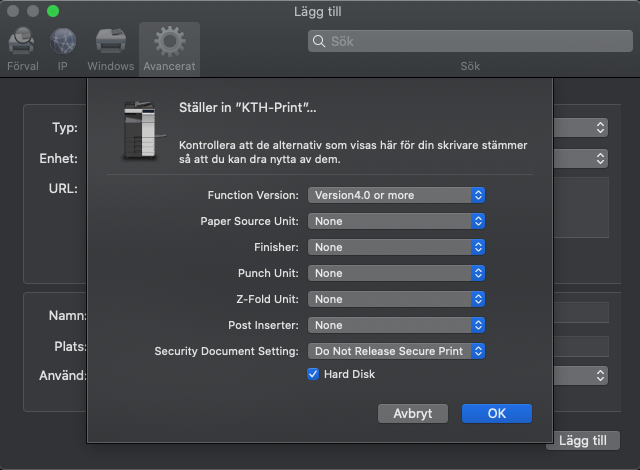Confirm with the OK button

pos(496,413)
